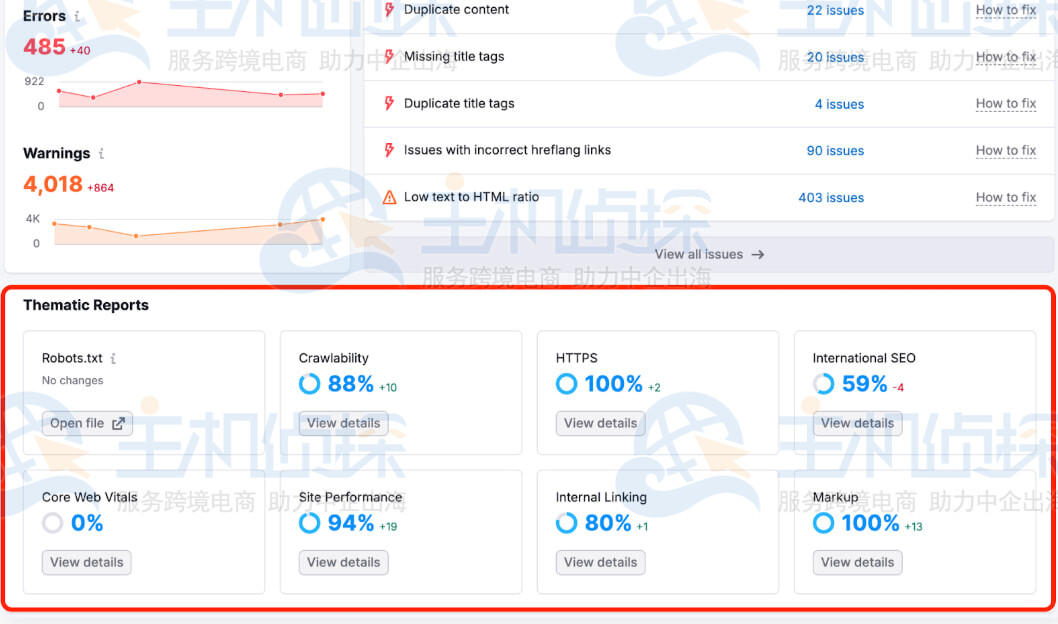This screenshot has height=624, width=1058.
Task: Click How to fix for incorrect hreflang links
Action: [1005, 150]
